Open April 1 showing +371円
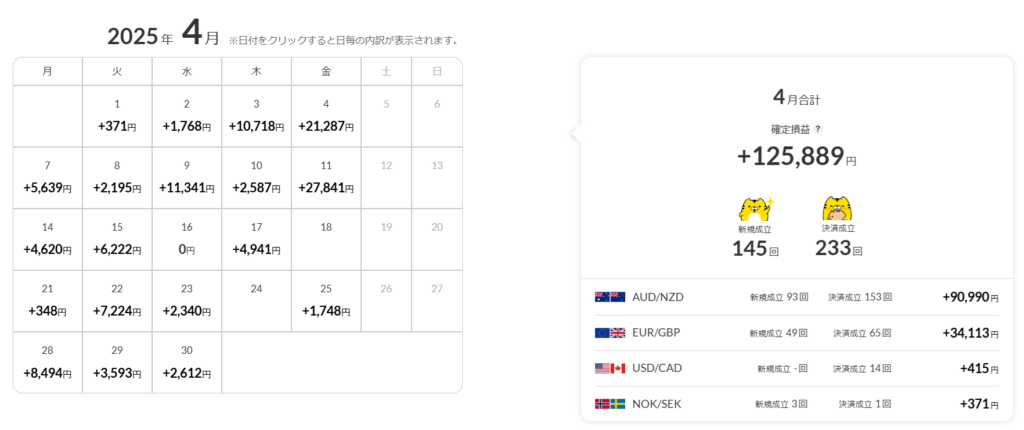1024x430 pixels. coord(117,116)
